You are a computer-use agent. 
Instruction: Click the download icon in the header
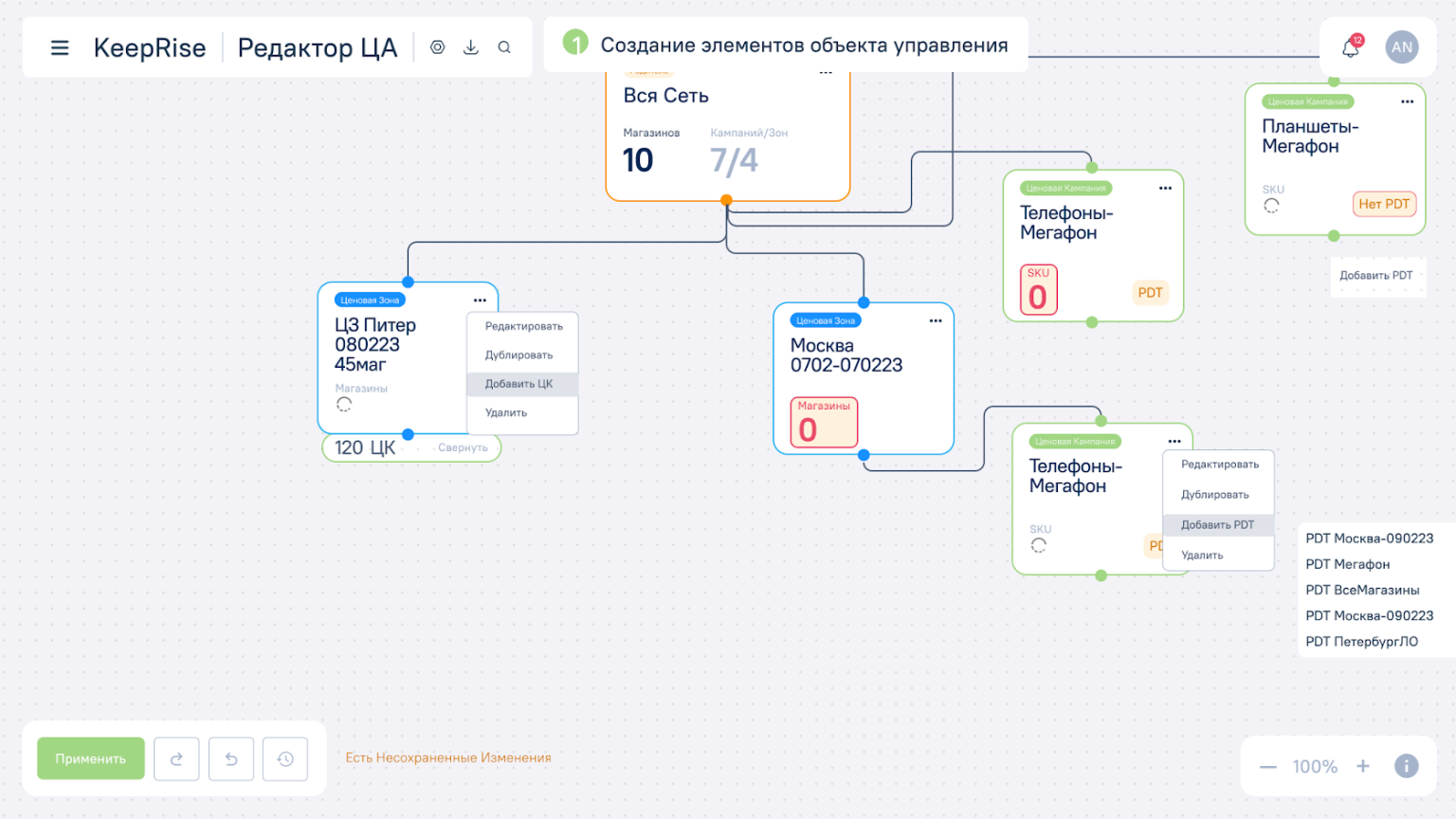click(x=471, y=47)
